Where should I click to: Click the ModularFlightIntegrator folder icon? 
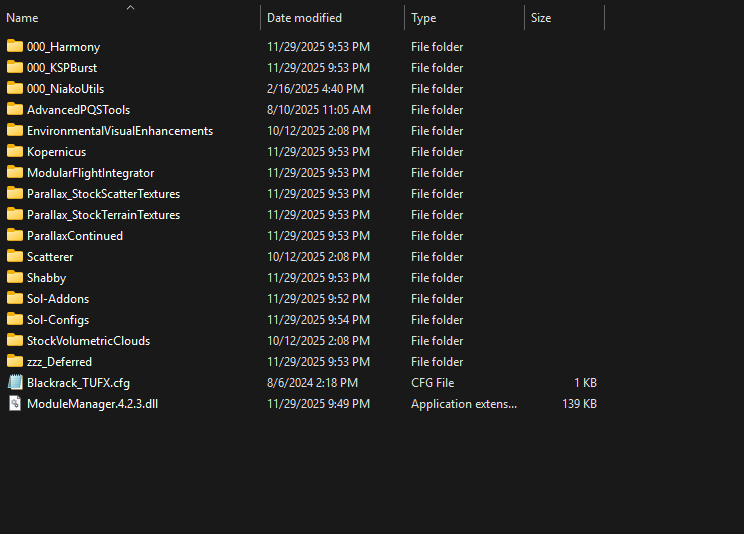tap(15, 172)
